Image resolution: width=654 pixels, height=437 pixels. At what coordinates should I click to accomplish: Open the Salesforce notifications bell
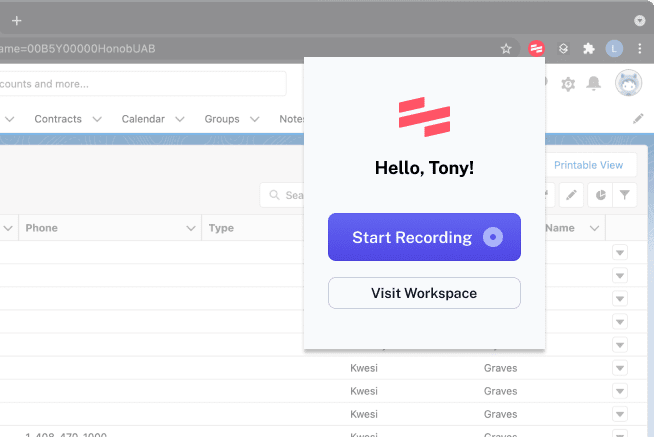click(x=594, y=84)
